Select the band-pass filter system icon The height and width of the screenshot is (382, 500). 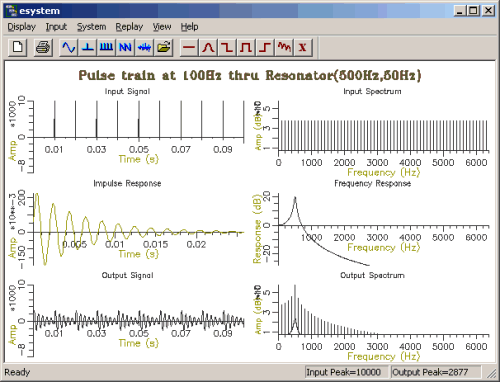(246, 47)
